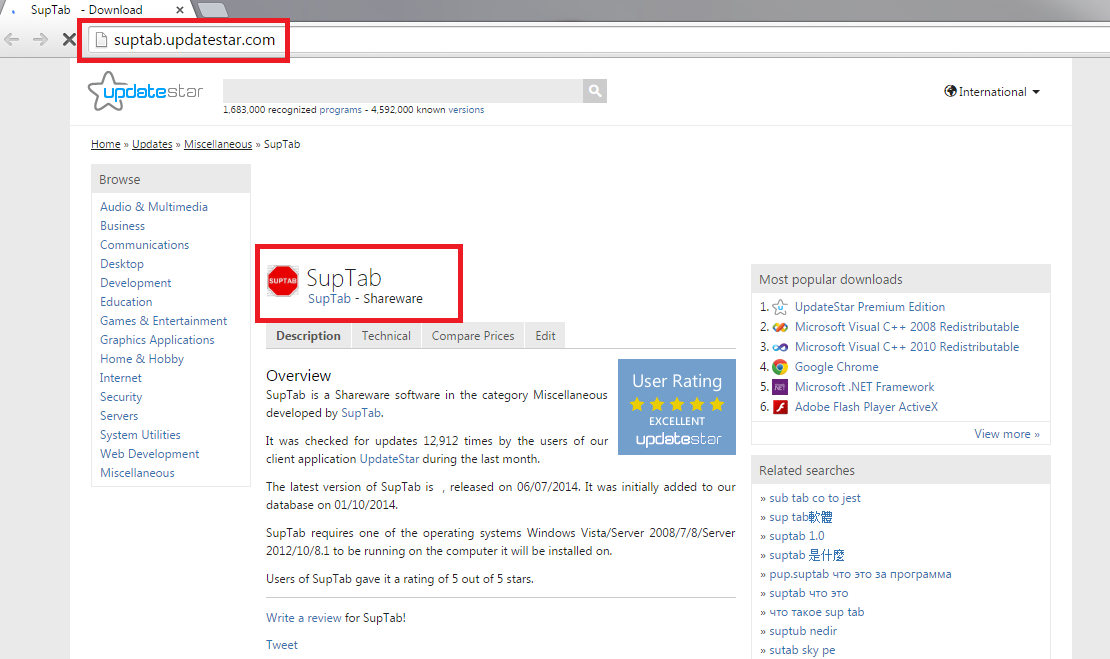Screen dimensions: 1110x659
Task: Click the red SupTab stop-sign icon
Action: click(x=283, y=282)
